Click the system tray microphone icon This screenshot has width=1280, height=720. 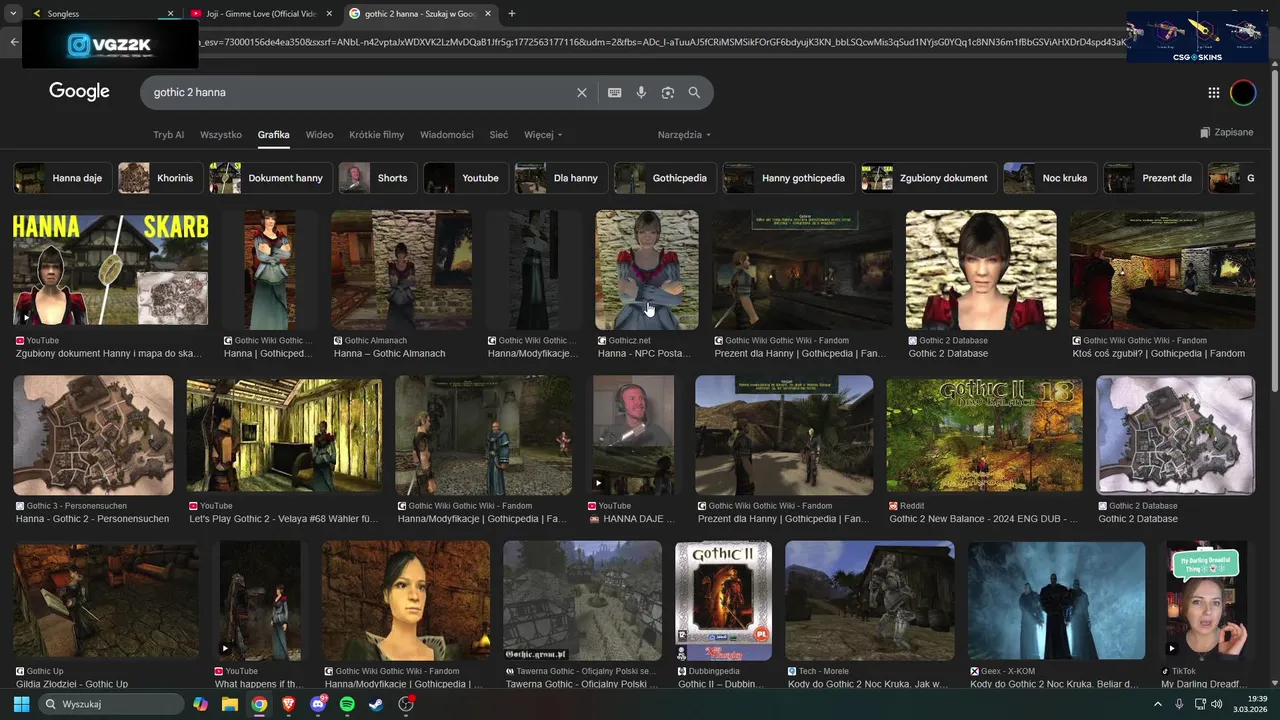tap(1179, 704)
